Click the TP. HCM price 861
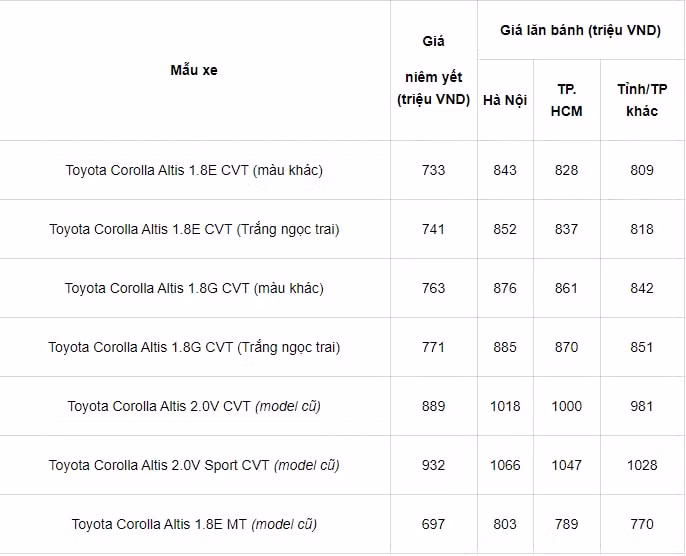 coord(567,288)
